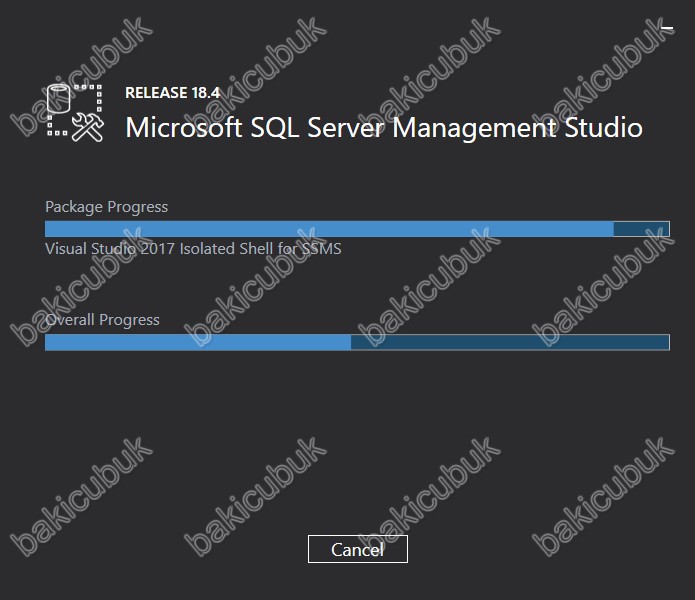Click the word Microsoft in the title
The height and width of the screenshot is (600, 695).
click(184, 128)
